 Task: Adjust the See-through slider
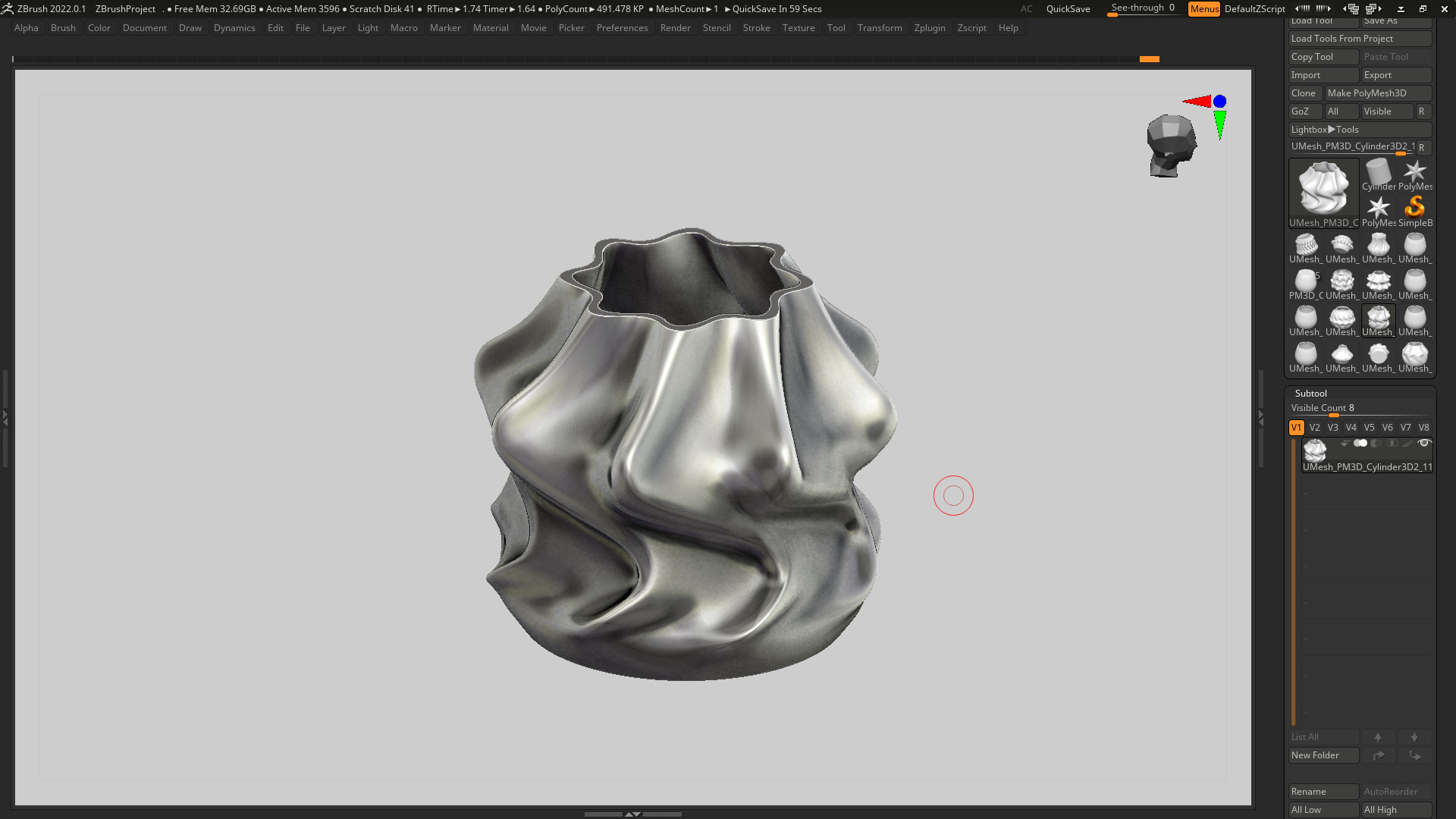[1143, 8]
